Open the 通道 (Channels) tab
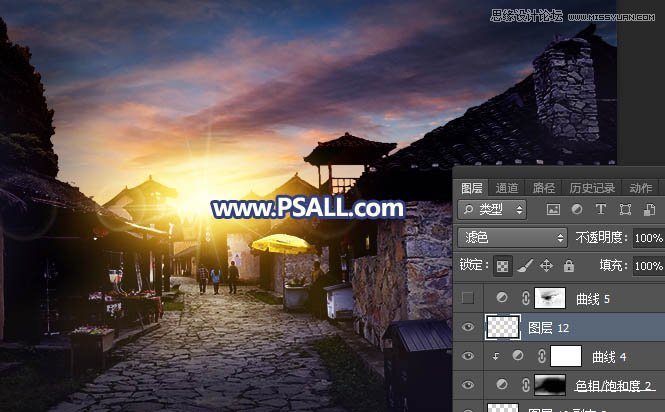 (507, 188)
